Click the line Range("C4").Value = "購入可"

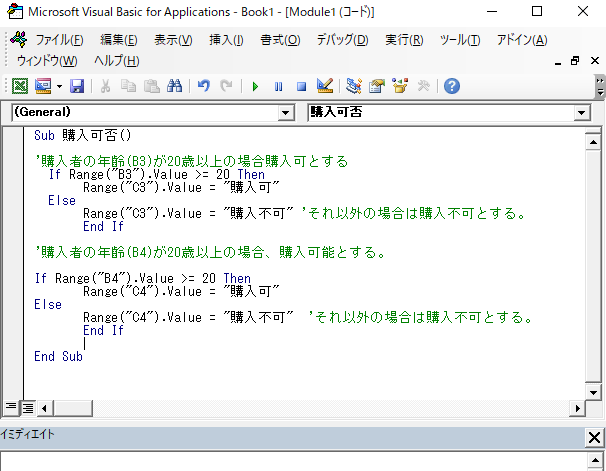point(181,291)
